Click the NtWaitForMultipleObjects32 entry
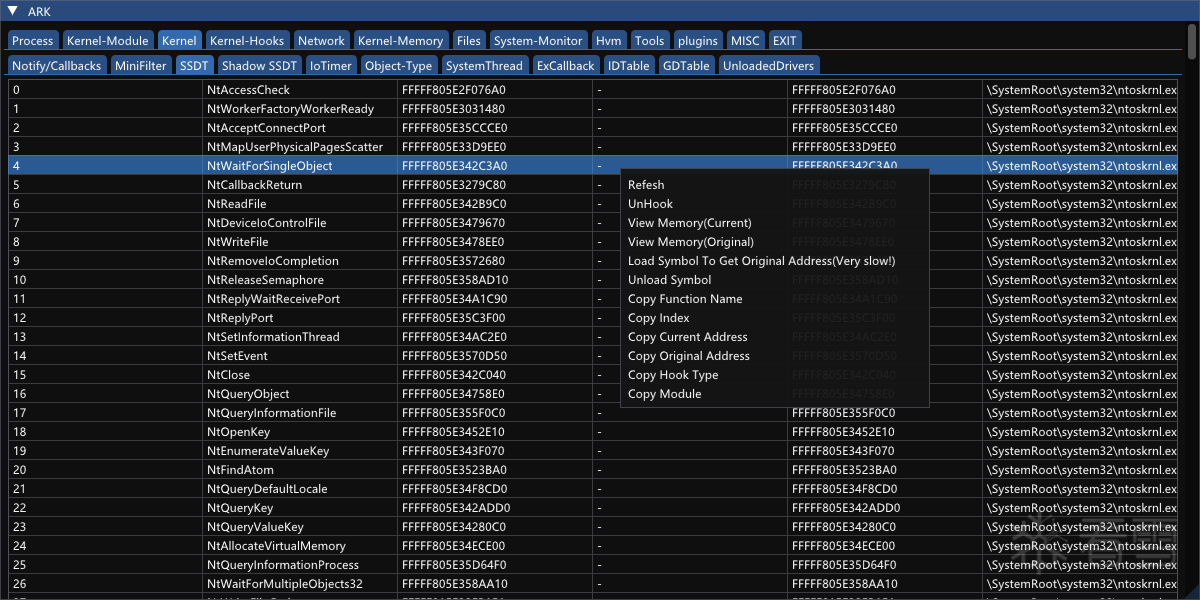 285,584
